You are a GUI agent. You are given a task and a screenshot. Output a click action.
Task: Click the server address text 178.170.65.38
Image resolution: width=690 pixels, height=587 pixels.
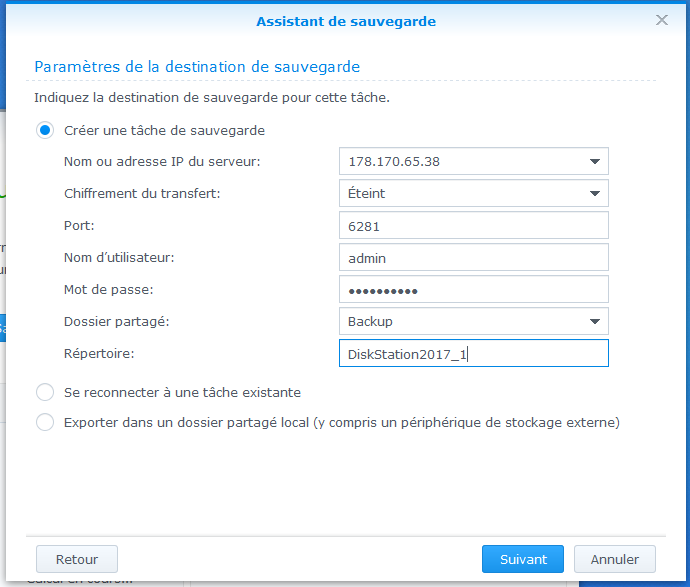[x=395, y=161]
